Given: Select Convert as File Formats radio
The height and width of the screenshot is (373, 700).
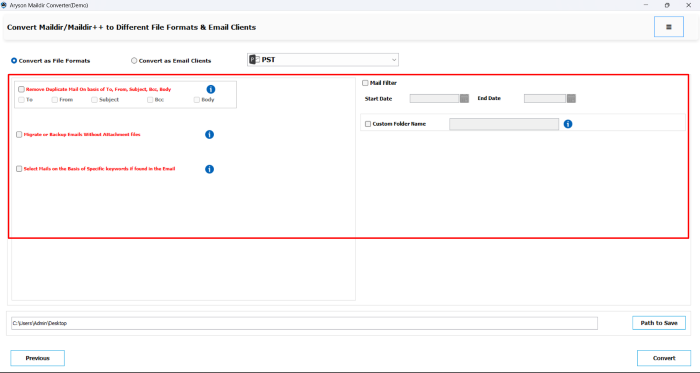Looking at the screenshot, I should click(x=14, y=61).
